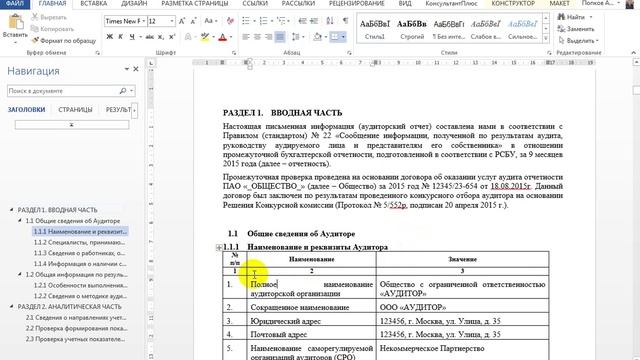Open the ФАЙЛ (File) tab

(15, 4)
